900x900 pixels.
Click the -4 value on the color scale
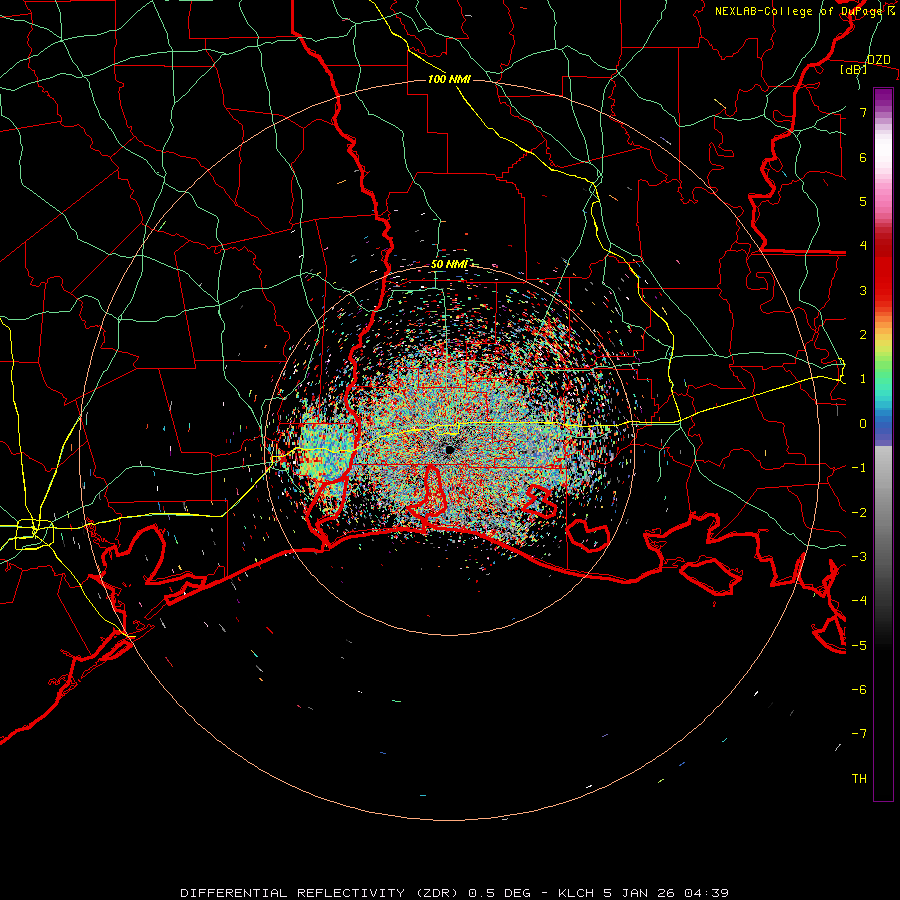[x=859, y=600]
